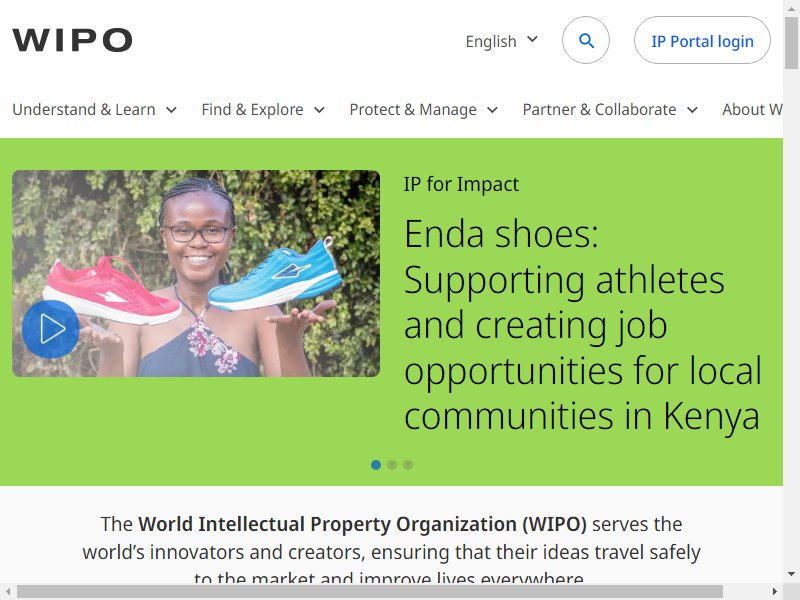Click the WIPO logo
The width and height of the screenshot is (800, 600).
(x=72, y=41)
